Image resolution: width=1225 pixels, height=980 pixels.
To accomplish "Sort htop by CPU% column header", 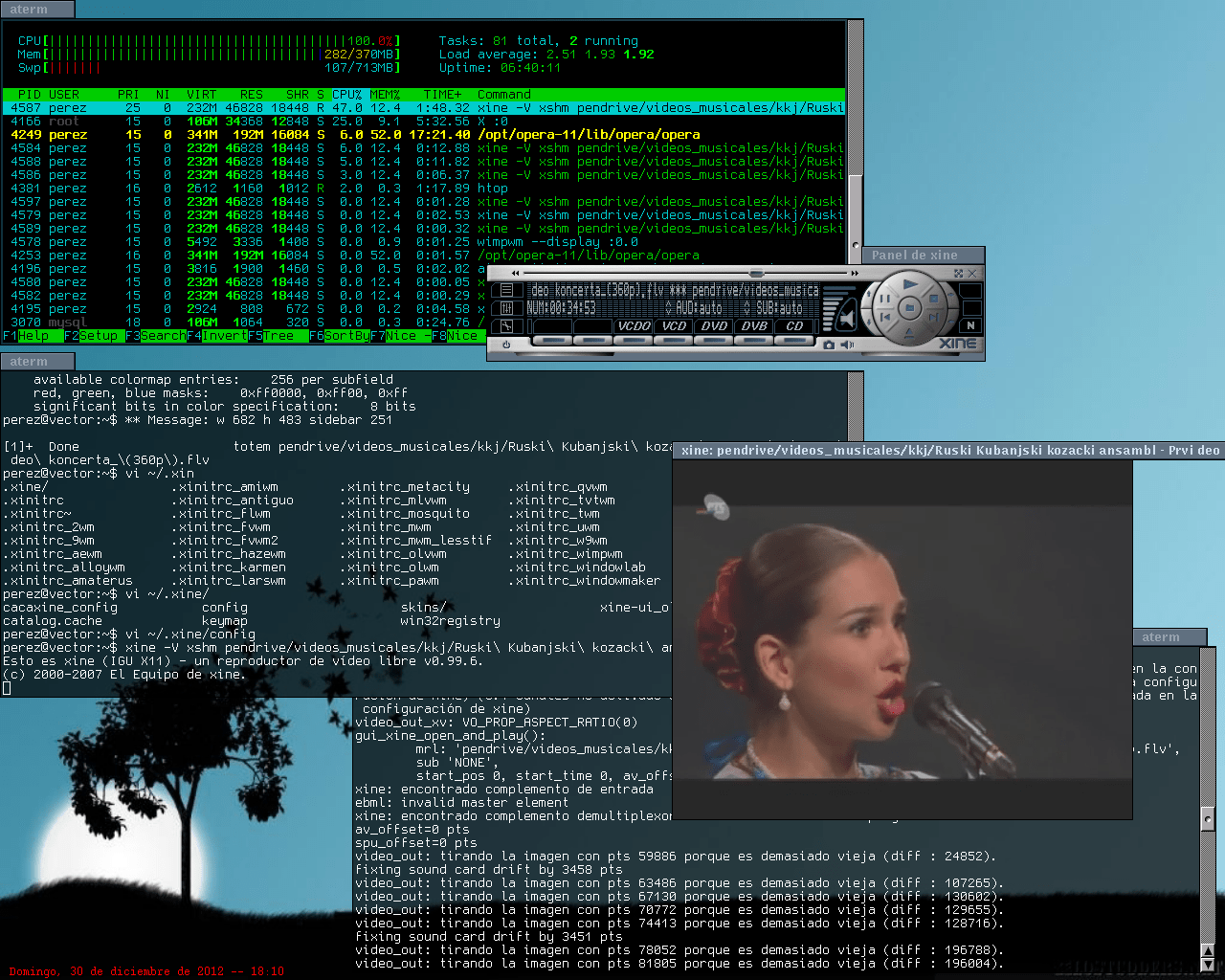I will click(347, 95).
